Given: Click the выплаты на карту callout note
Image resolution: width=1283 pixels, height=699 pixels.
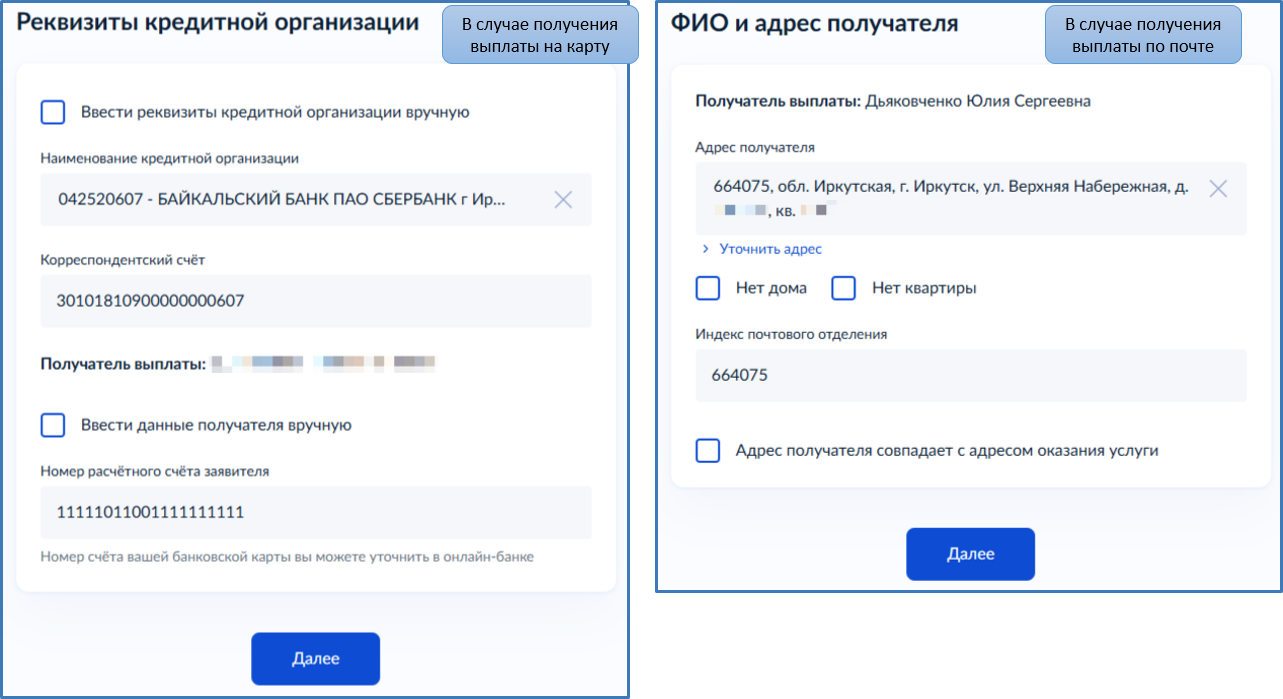Looking at the screenshot, I should (538, 34).
